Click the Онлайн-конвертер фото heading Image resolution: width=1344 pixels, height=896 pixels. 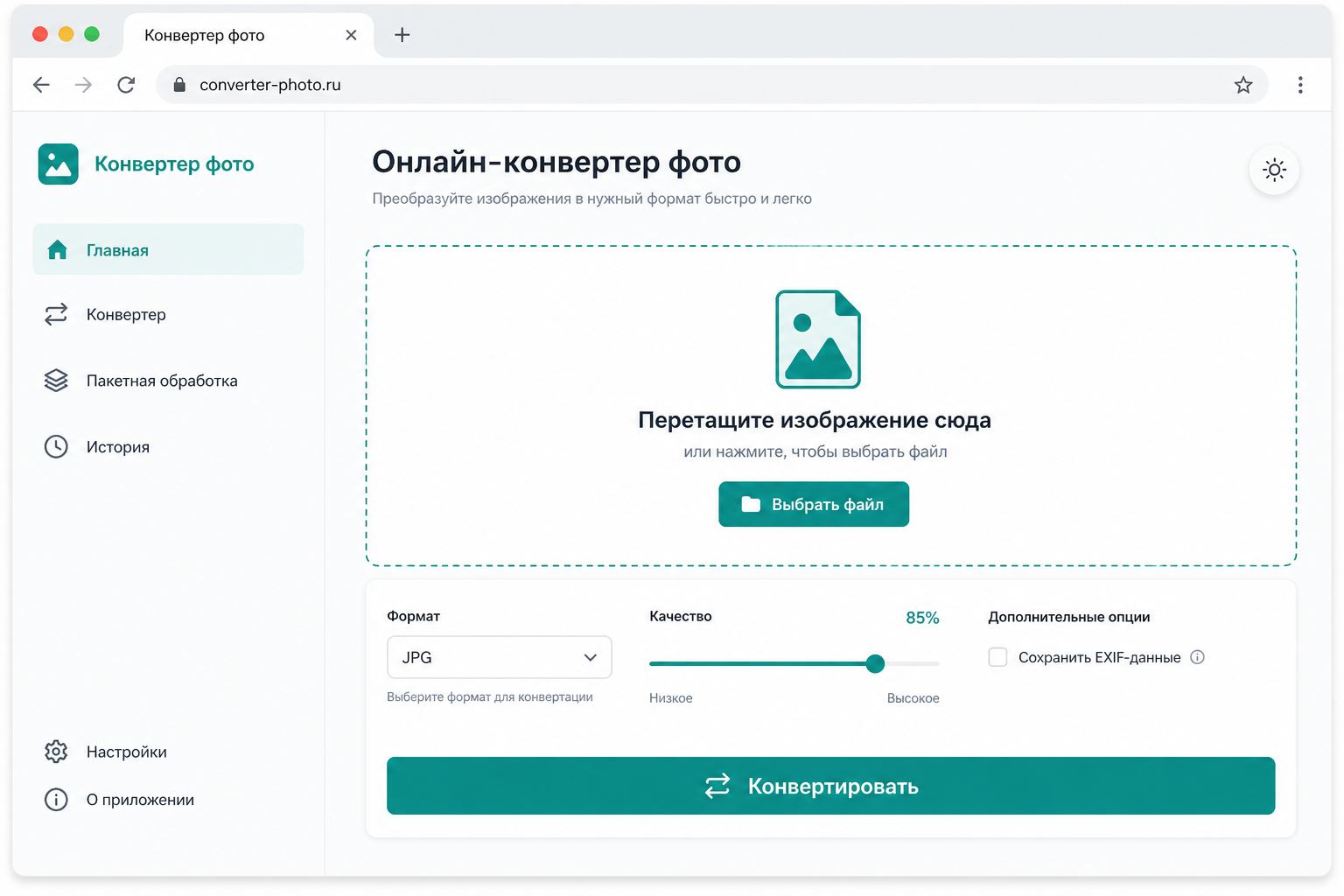[556, 162]
